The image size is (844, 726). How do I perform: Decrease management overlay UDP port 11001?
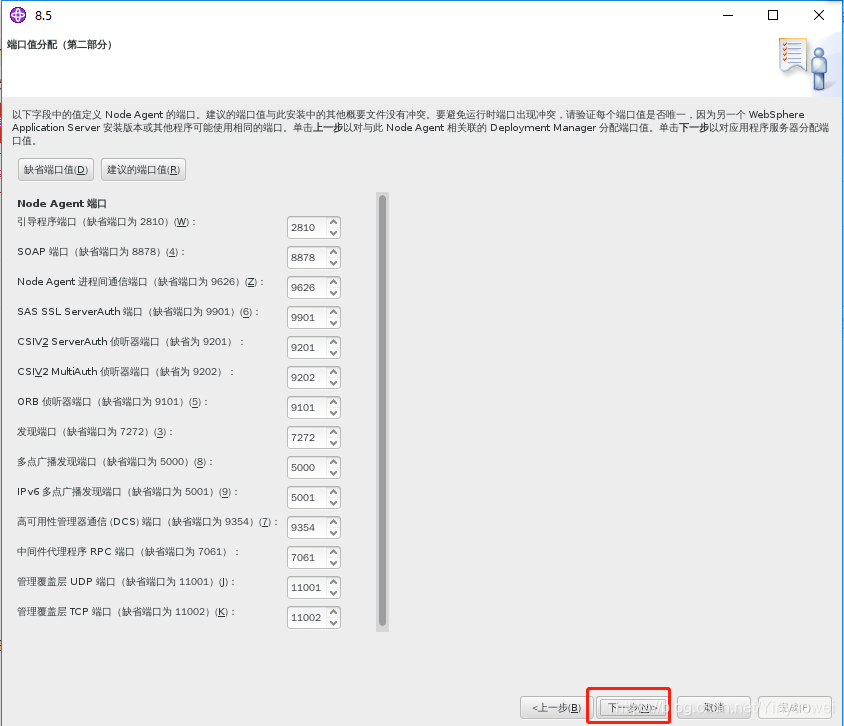click(334, 595)
